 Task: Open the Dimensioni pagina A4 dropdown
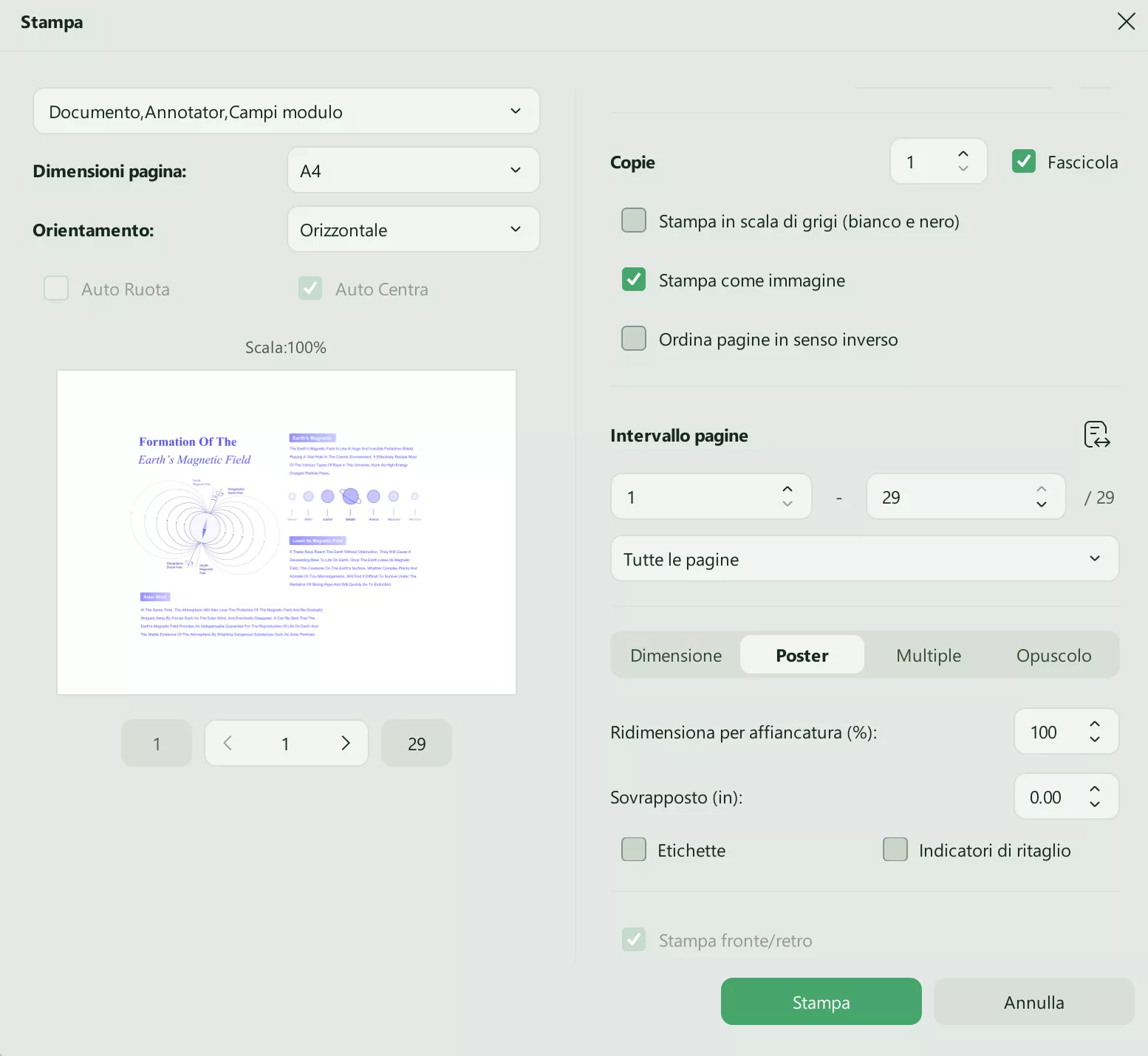[413, 171]
